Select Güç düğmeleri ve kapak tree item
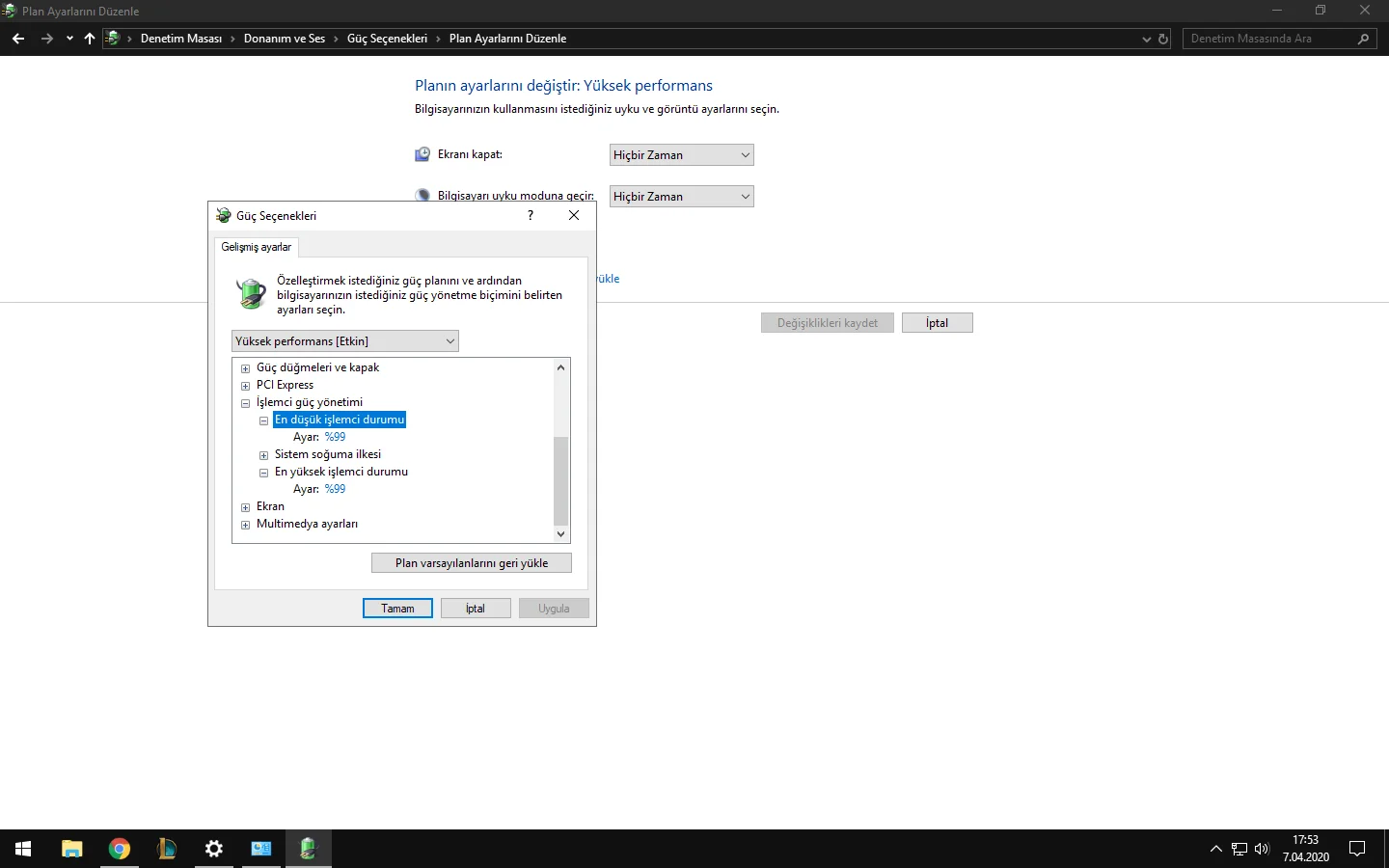Image resolution: width=1389 pixels, height=868 pixels. click(318, 367)
